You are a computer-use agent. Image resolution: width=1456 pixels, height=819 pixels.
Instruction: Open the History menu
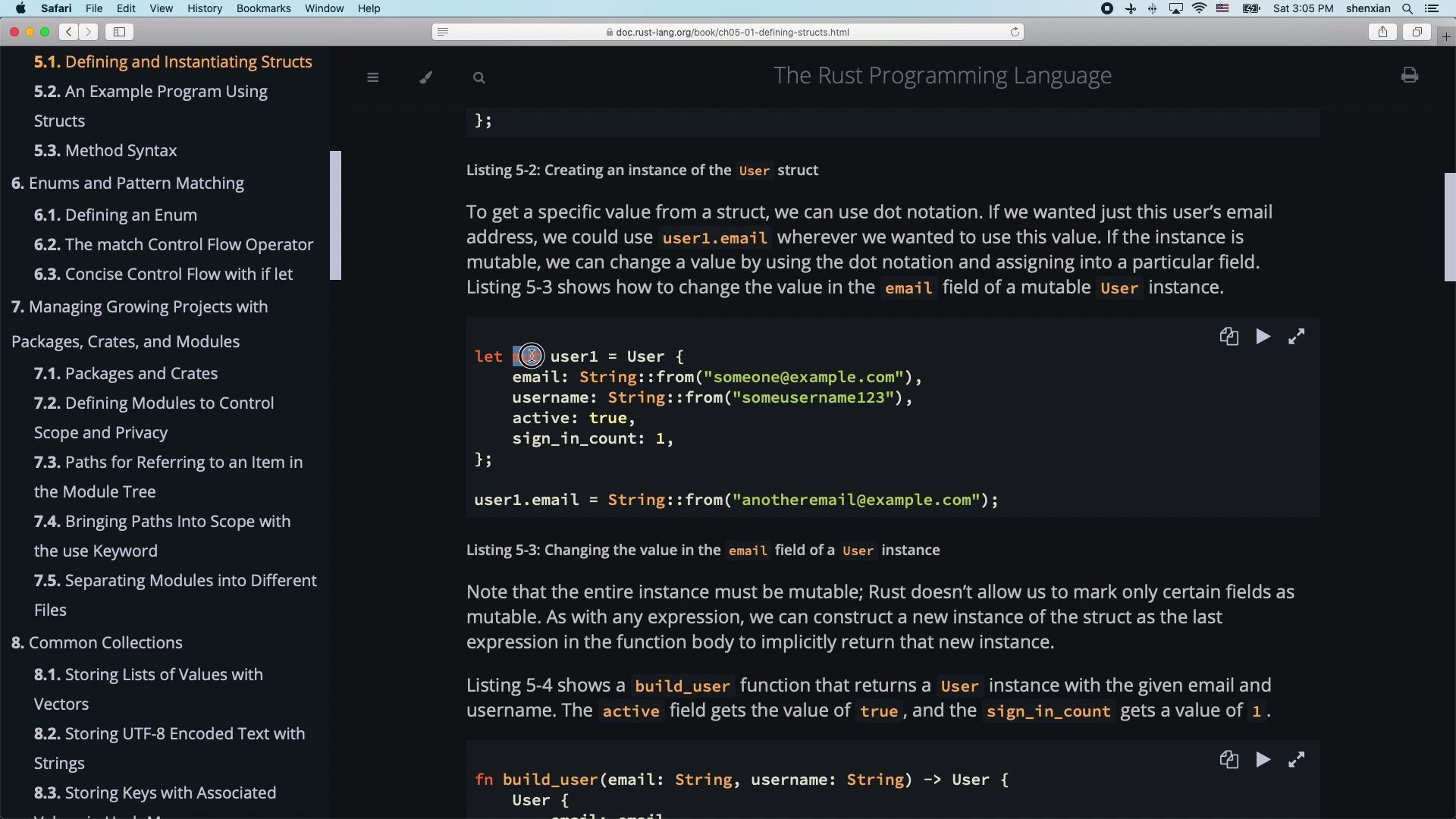pyautogui.click(x=204, y=8)
